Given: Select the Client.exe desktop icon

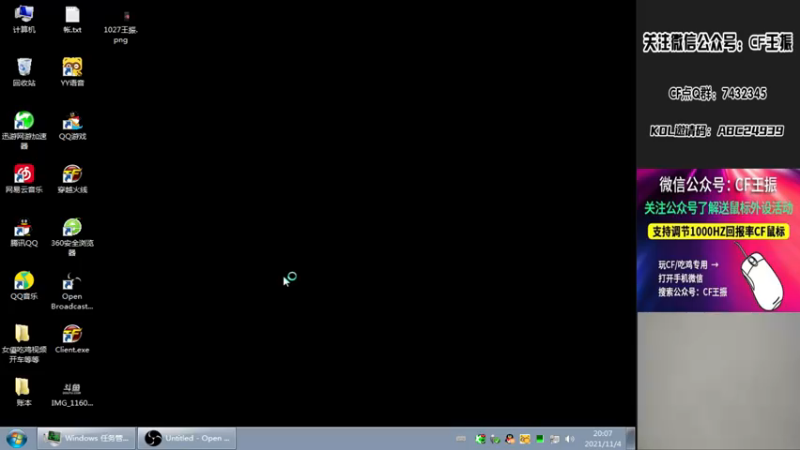Looking at the screenshot, I should [x=72, y=339].
